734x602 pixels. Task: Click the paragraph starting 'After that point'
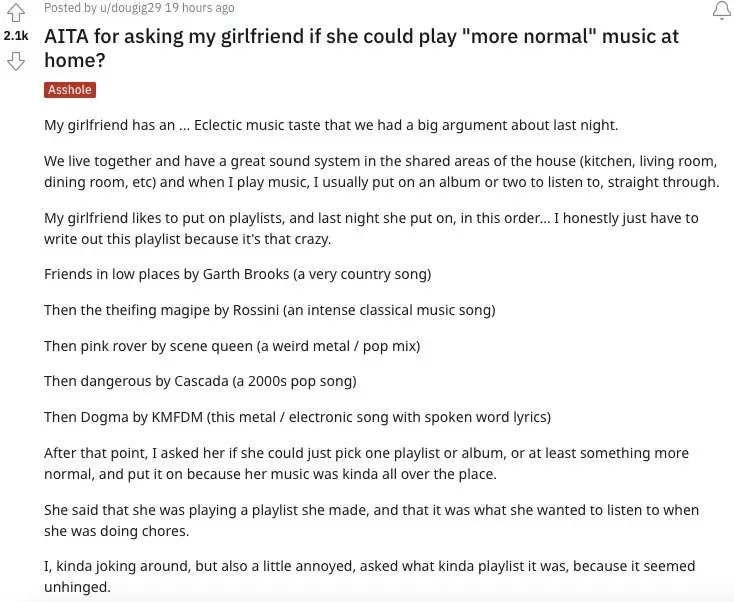367,463
